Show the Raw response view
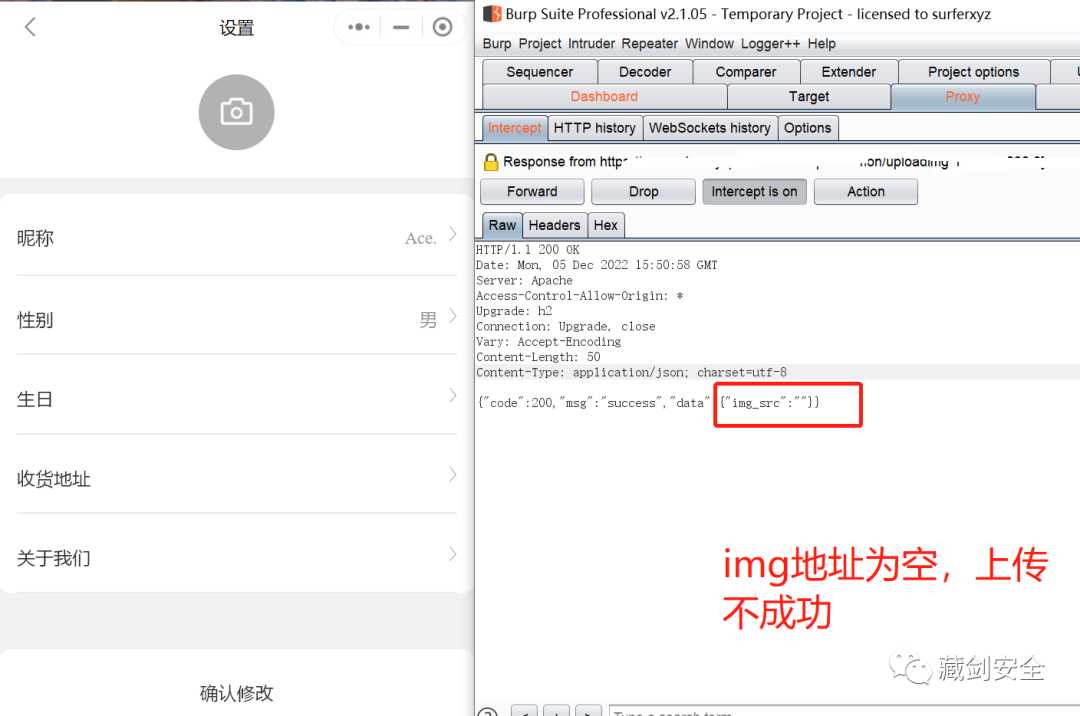1080x716 pixels. click(502, 225)
